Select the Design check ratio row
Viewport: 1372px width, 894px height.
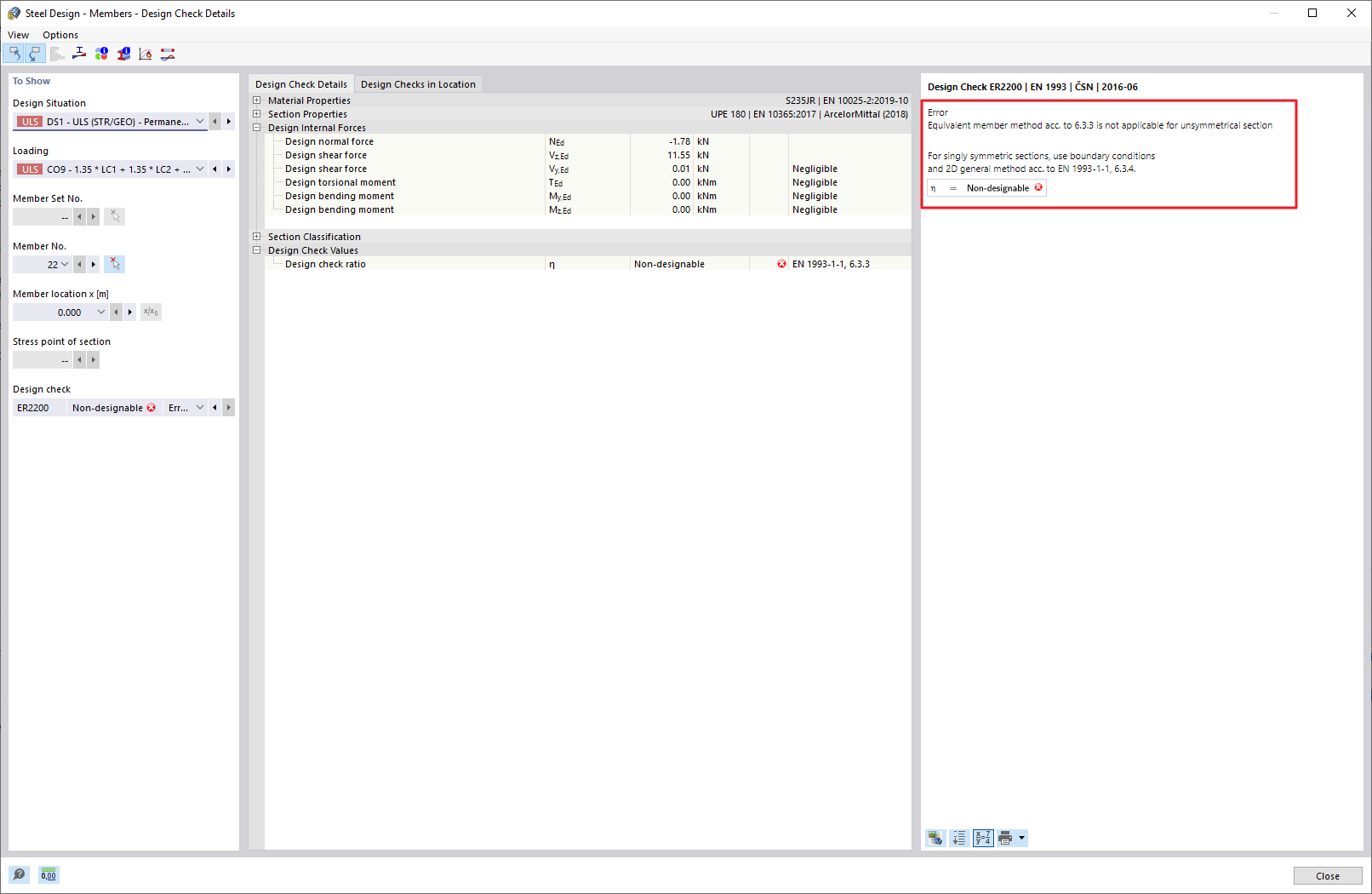tap(588, 264)
